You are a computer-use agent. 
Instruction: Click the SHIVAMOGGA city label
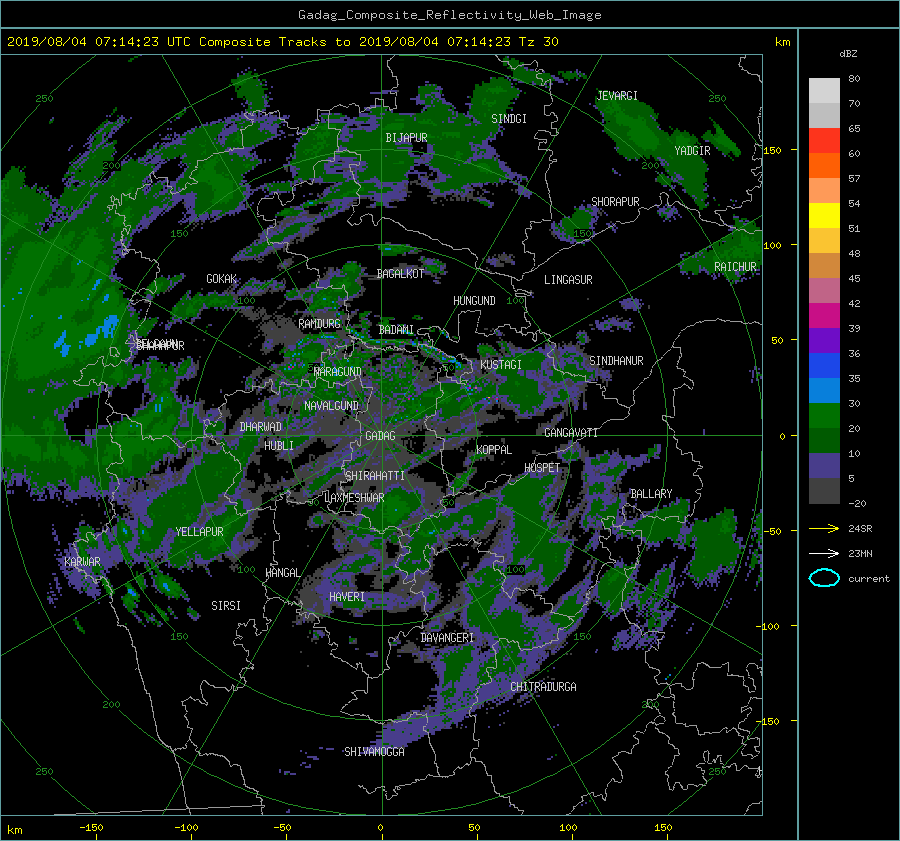pyautogui.click(x=374, y=752)
